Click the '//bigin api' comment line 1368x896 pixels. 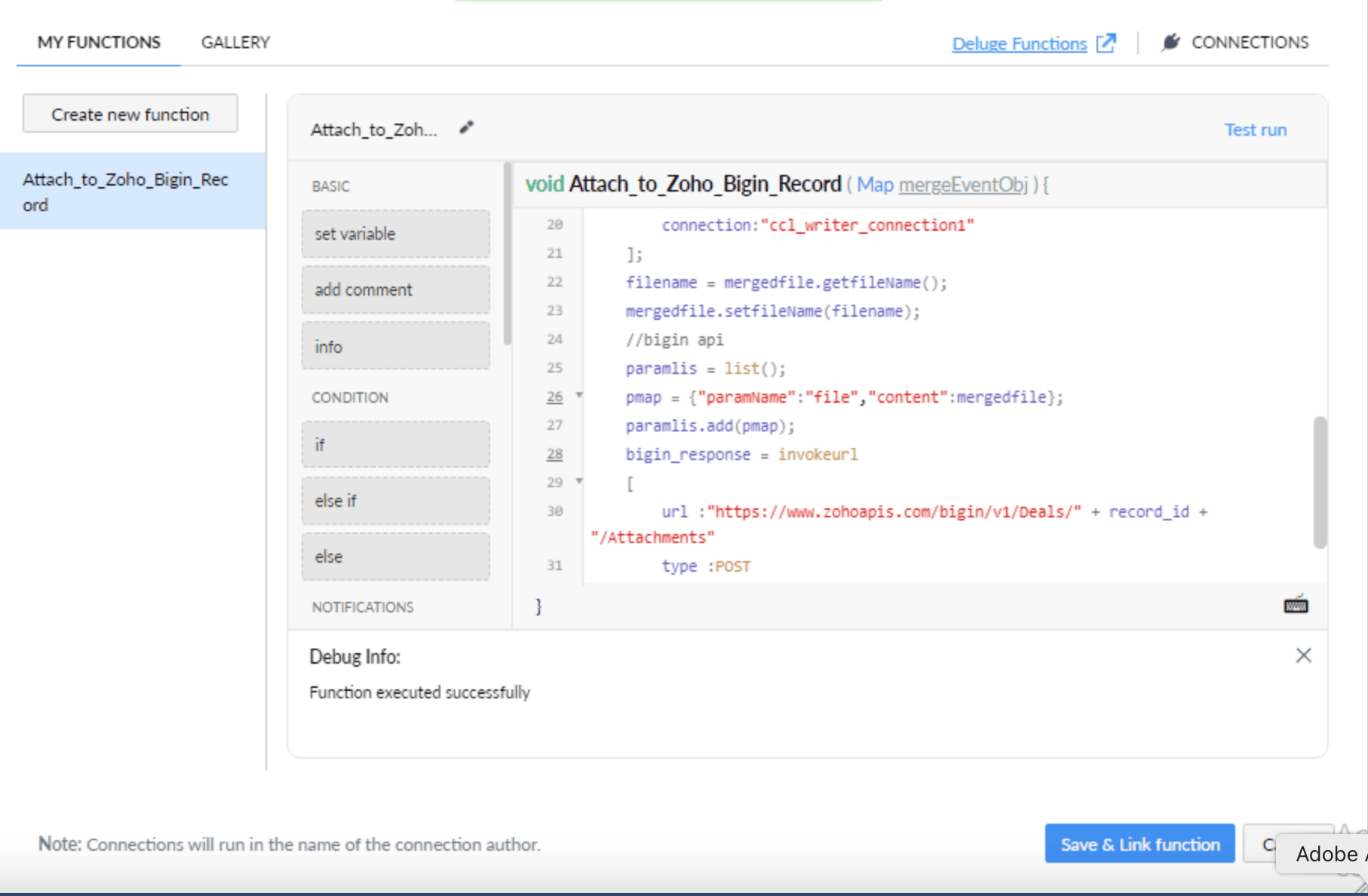(674, 339)
